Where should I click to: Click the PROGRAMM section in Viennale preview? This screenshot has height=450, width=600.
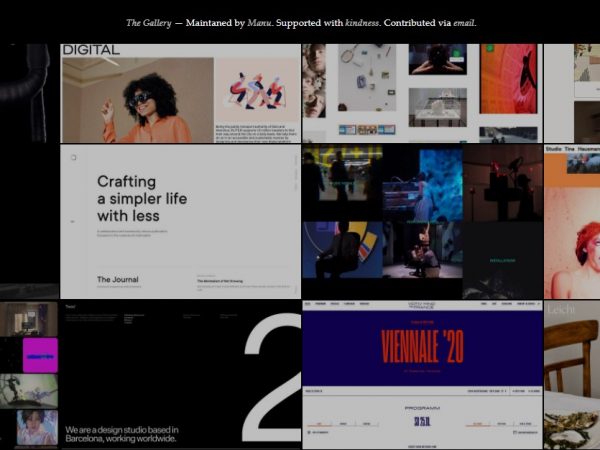pos(421,408)
